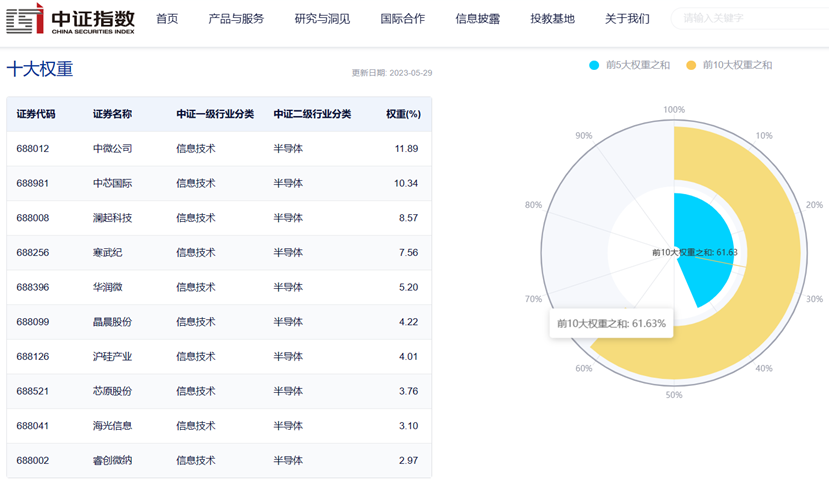Viewport: 829px width, 484px height.
Task: Click security name 寒武纪
Action: [108, 253]
